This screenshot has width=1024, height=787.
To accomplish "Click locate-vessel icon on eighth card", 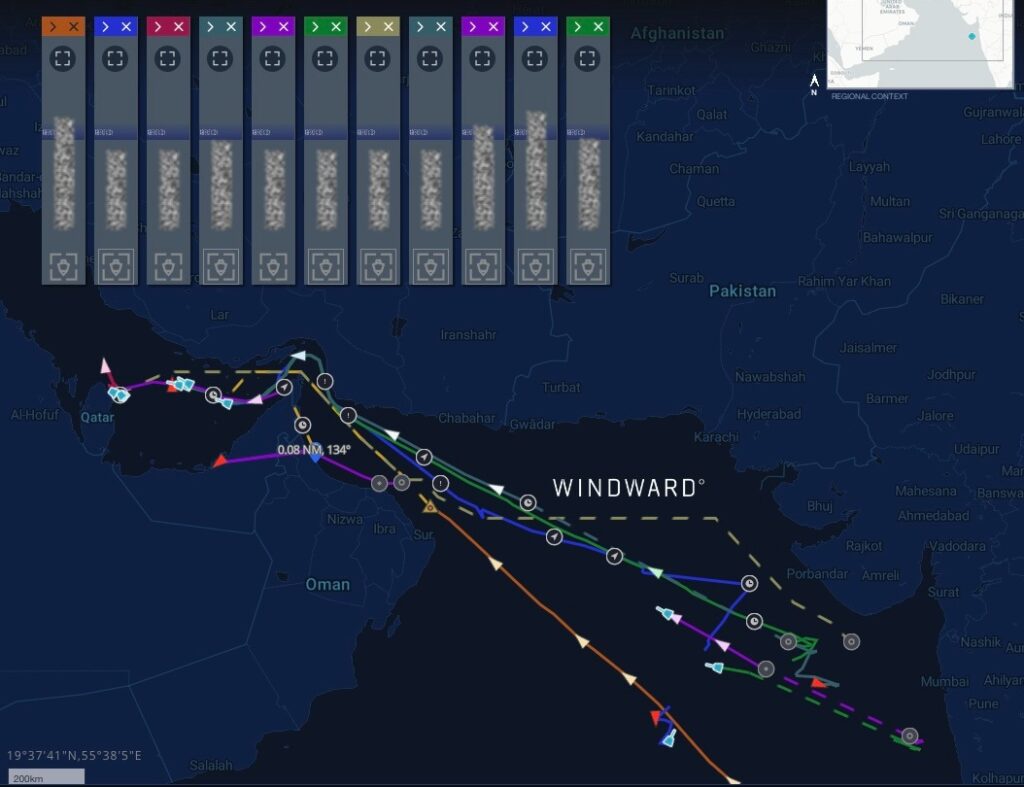I will 430,266.
